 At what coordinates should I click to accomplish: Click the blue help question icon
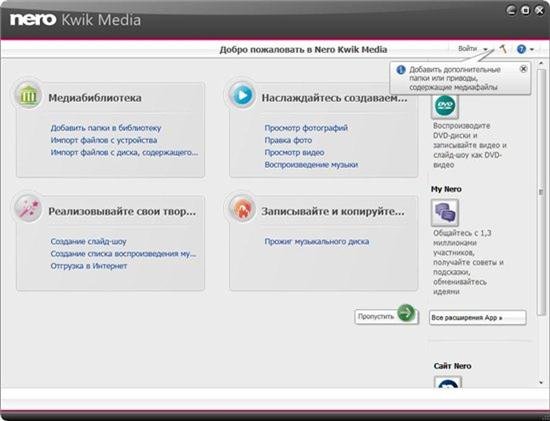[521, 49]
